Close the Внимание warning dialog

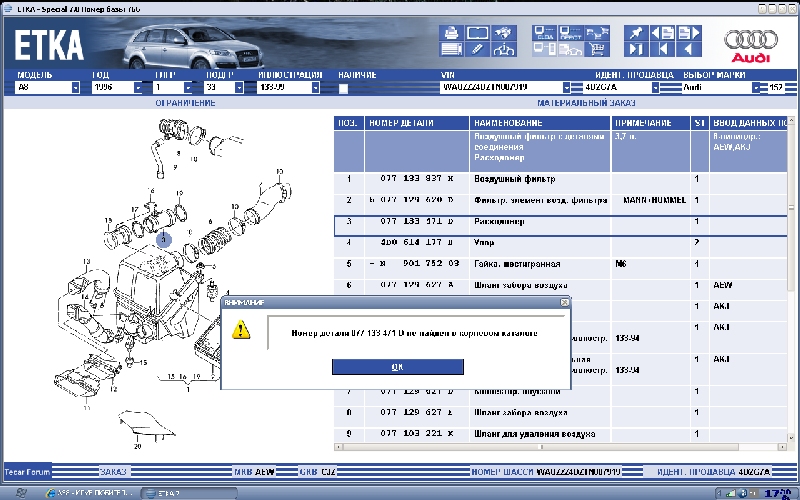click(564, 301)
